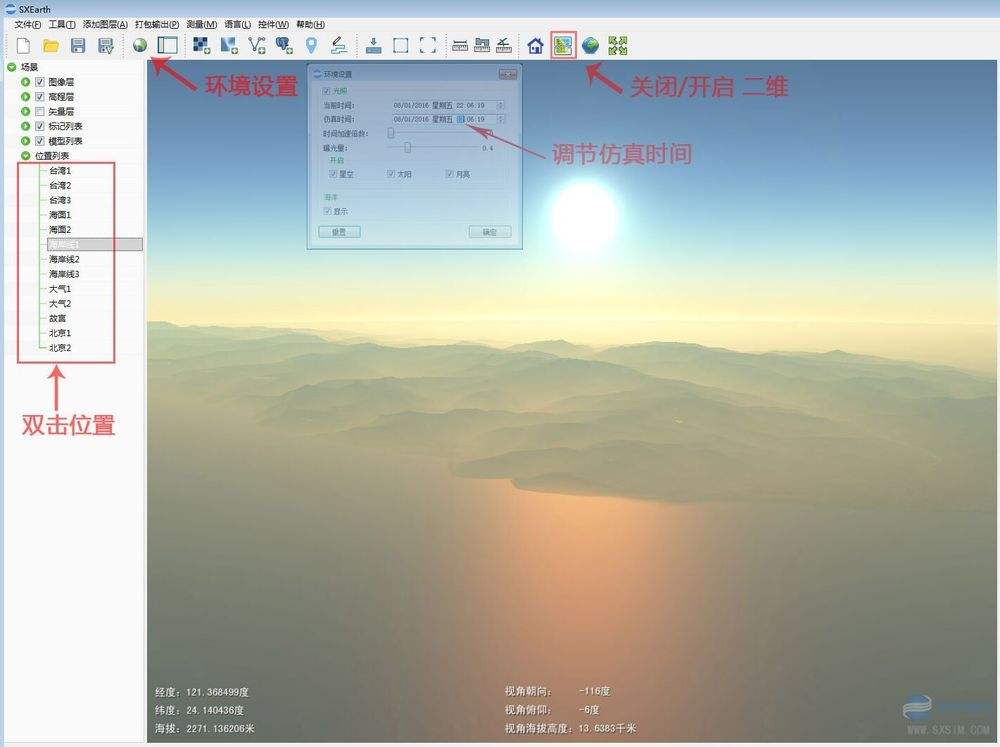Expand the 高程层 tree node

tap(26, 97)
